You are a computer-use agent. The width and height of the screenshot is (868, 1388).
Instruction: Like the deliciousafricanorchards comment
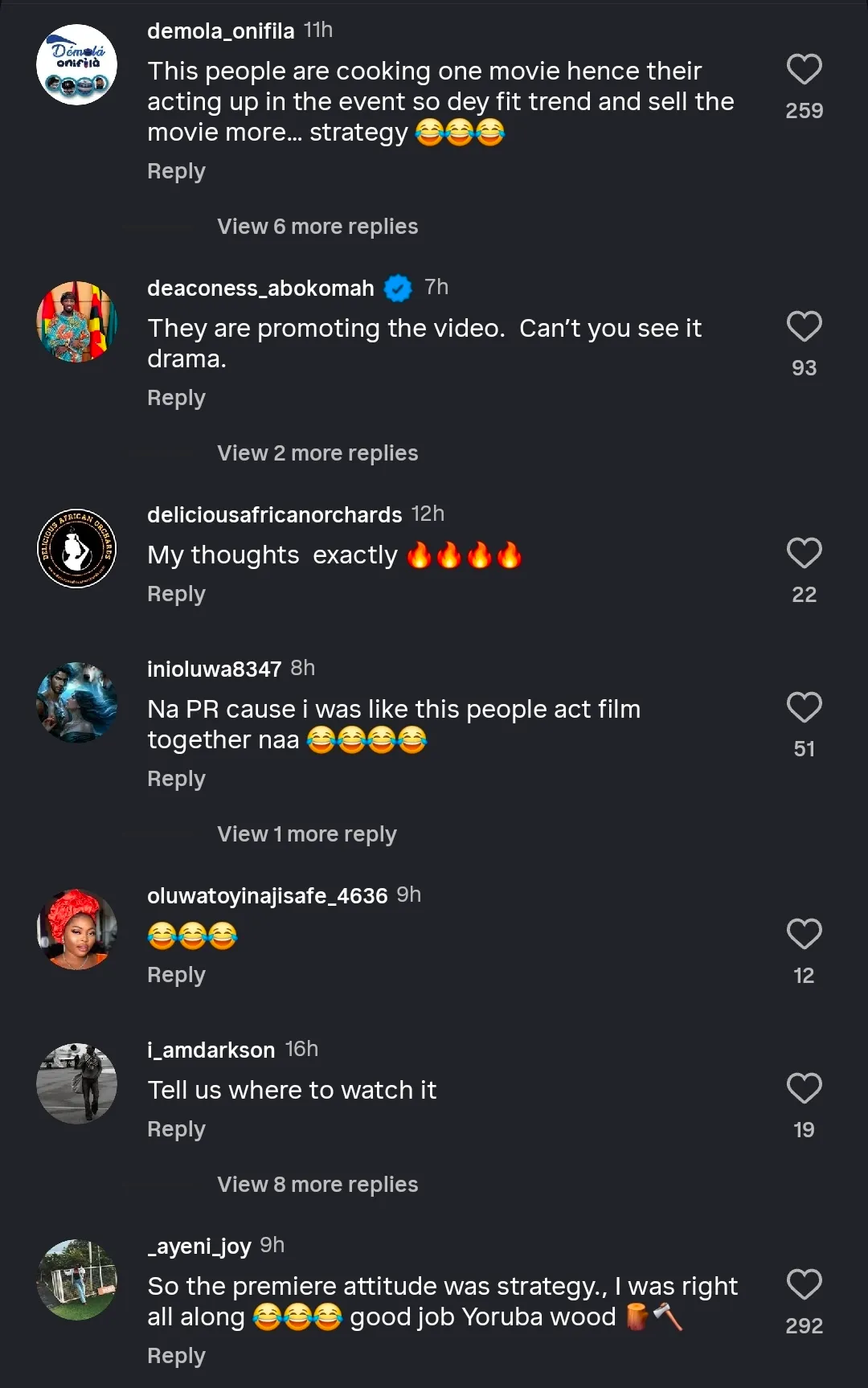pos(804,554)
